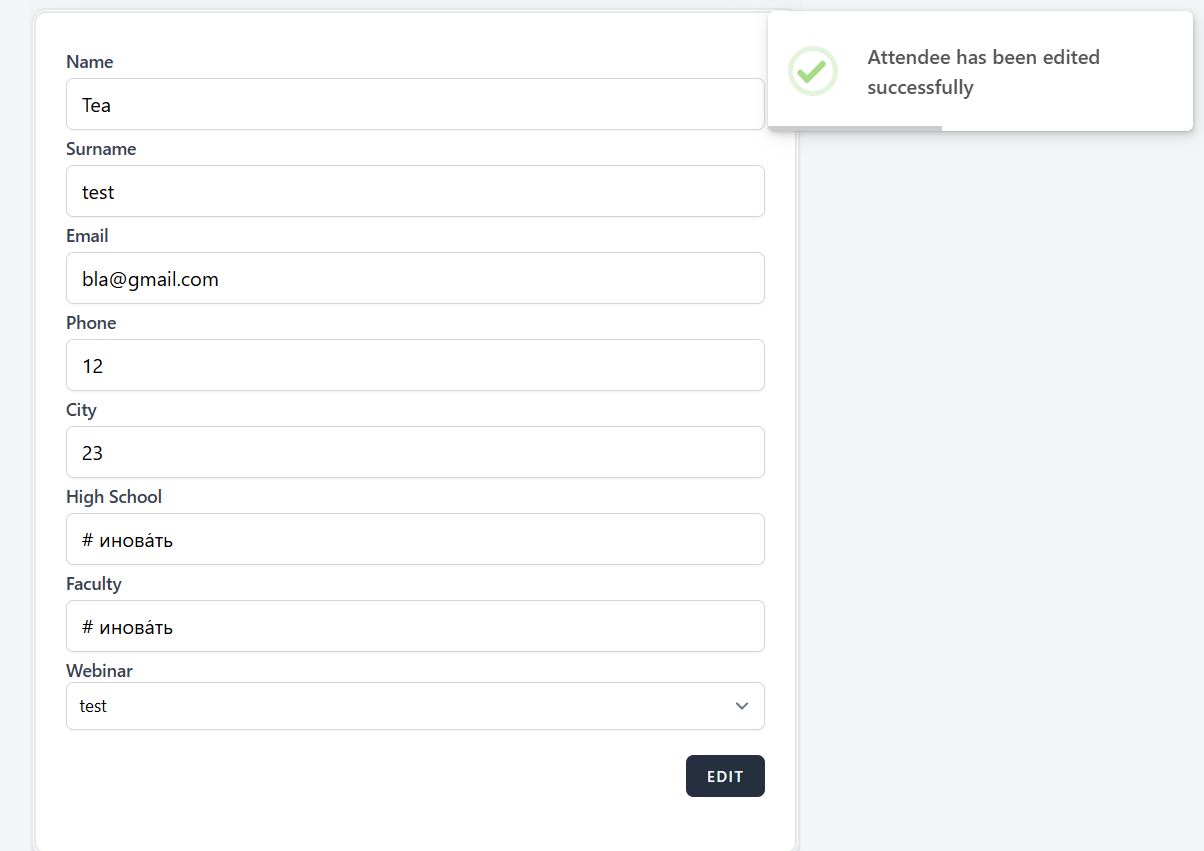
Task: Click into the Surname text field
Action: click(x=415, y=192)
